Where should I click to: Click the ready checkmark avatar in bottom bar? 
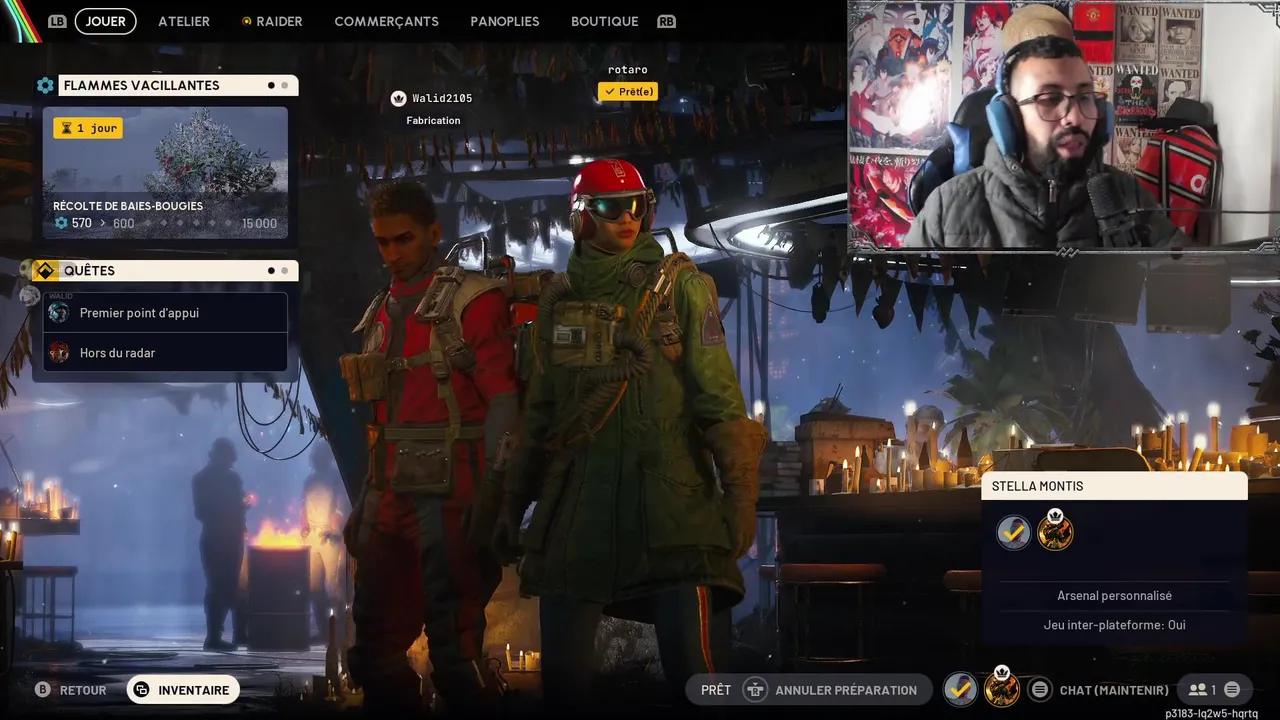click(961, 689)
